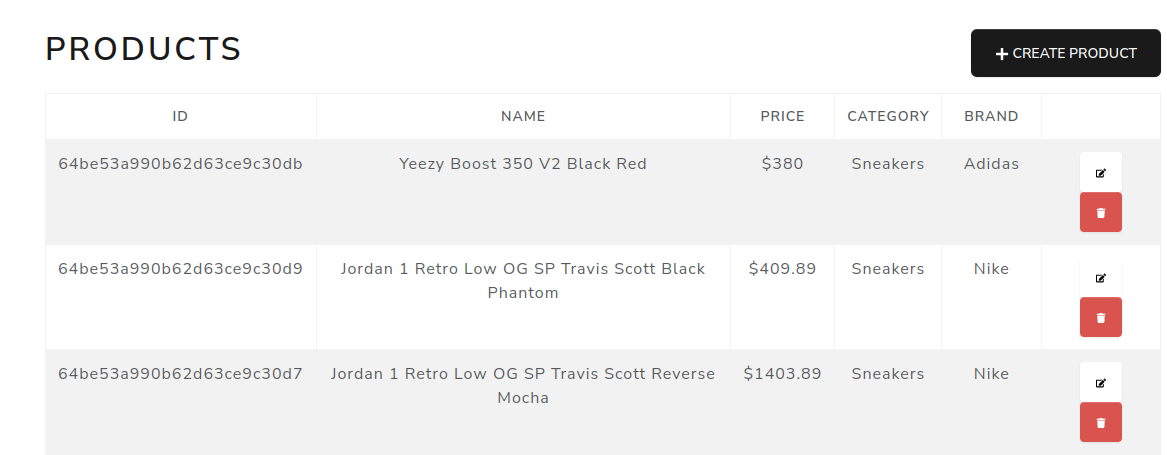Viewport: 1167px width, 455px height.
Task: Click the Adidas brand cell
Action: click(x=991, y=164)
